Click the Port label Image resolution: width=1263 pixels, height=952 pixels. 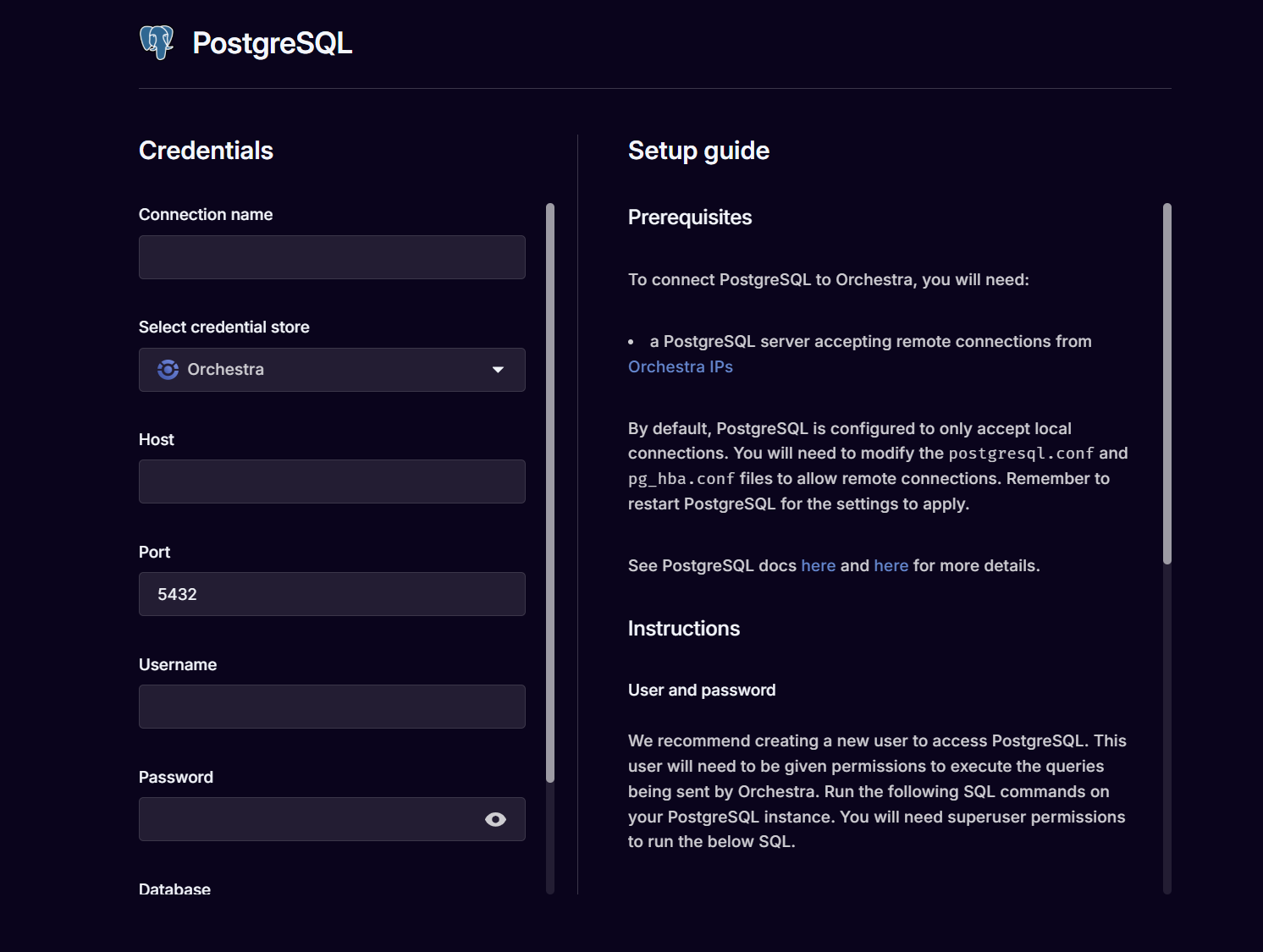click(154, 552)
